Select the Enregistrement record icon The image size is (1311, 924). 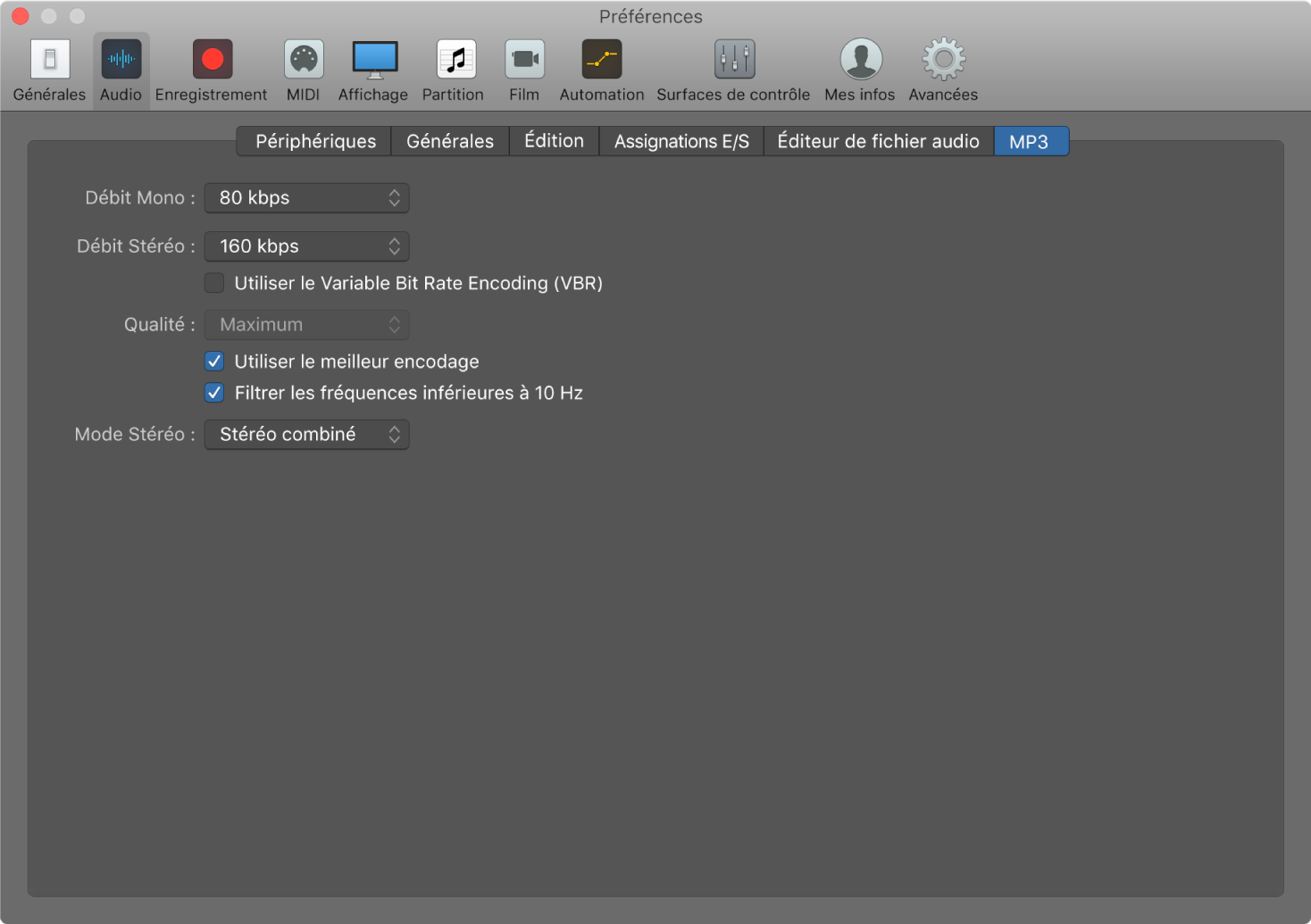pos(212,60)
